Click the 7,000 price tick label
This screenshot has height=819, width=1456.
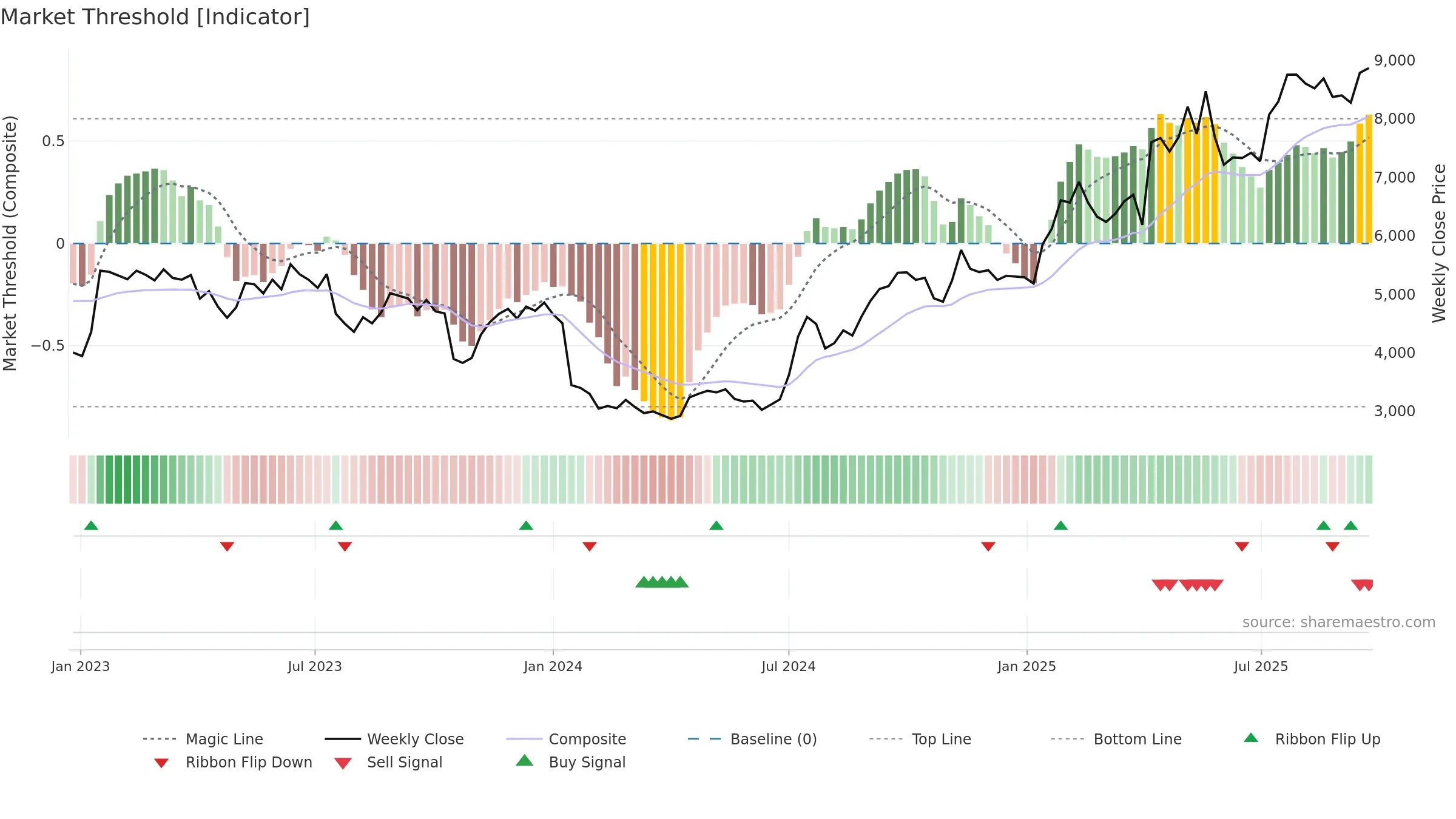[1395, 178]
